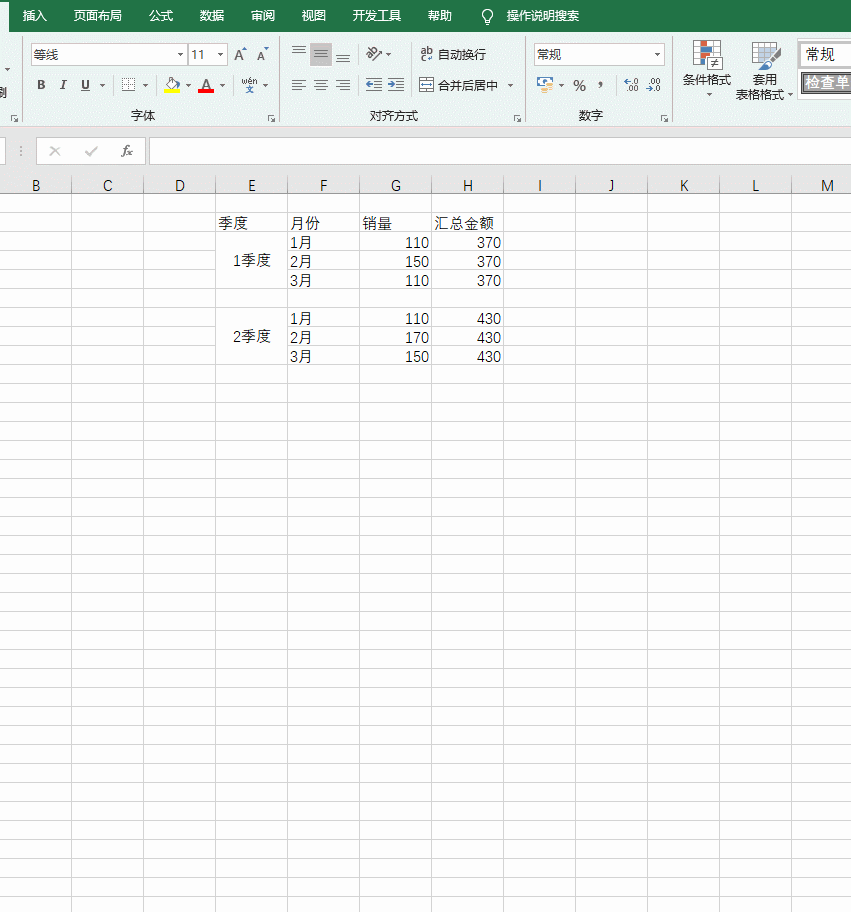
Task: Open the font name dropdown
Action: (179, 54)
